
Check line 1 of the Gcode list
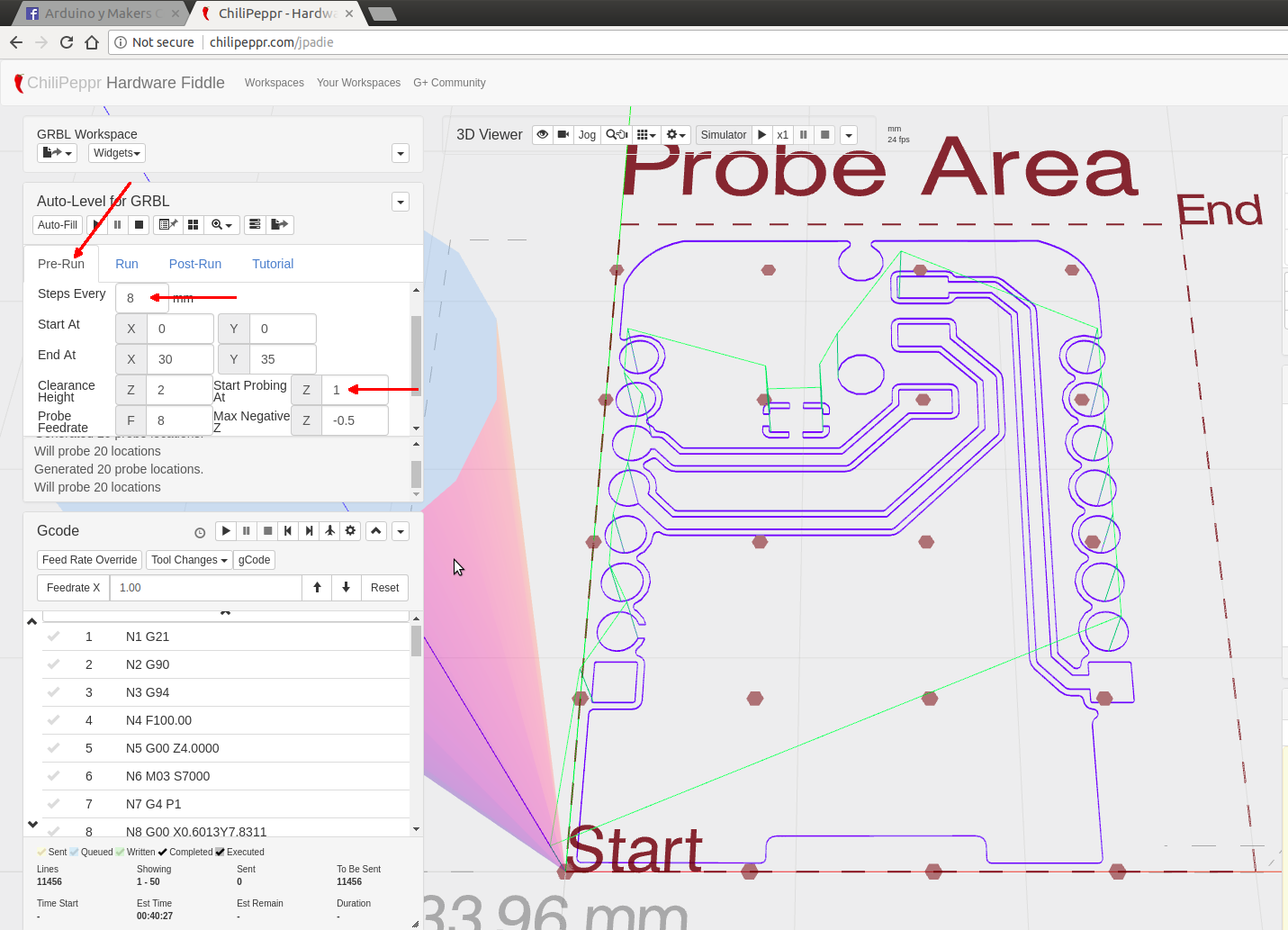point(54,637)
